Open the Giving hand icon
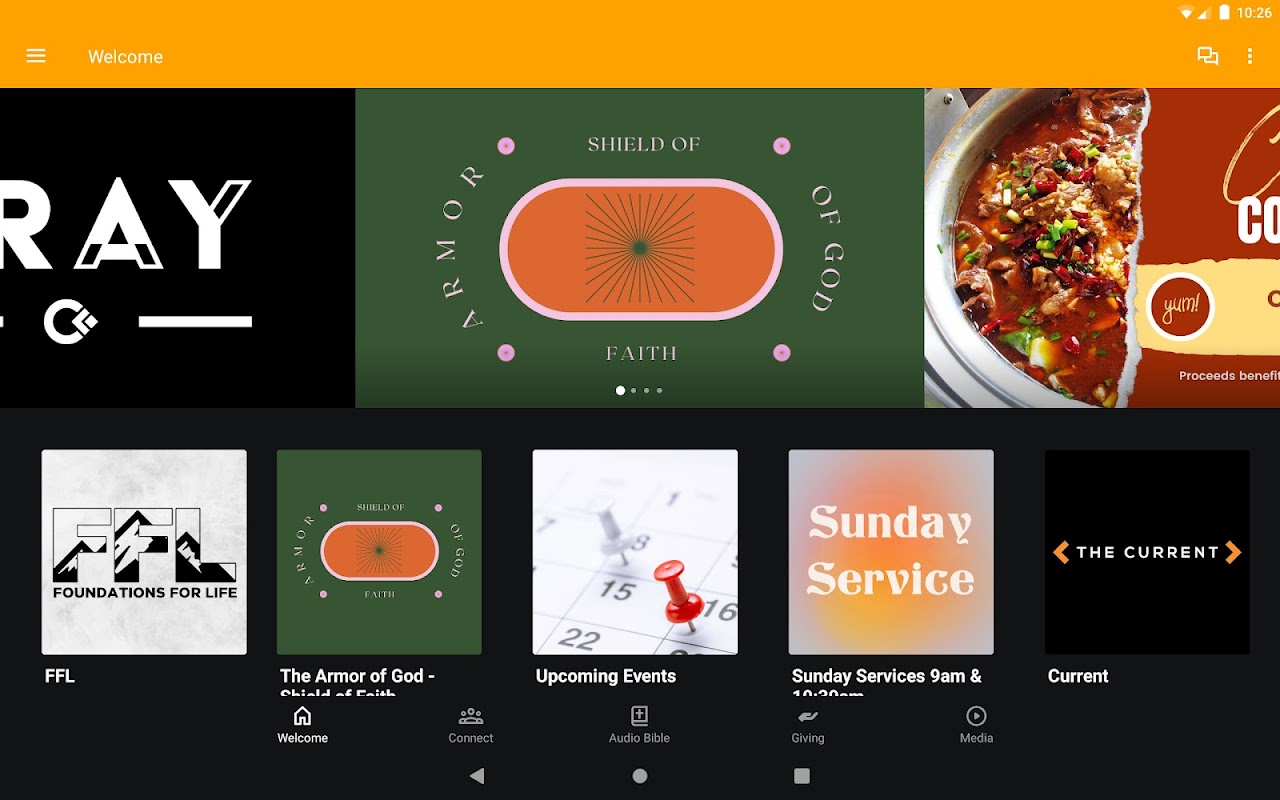 [808, 716]
